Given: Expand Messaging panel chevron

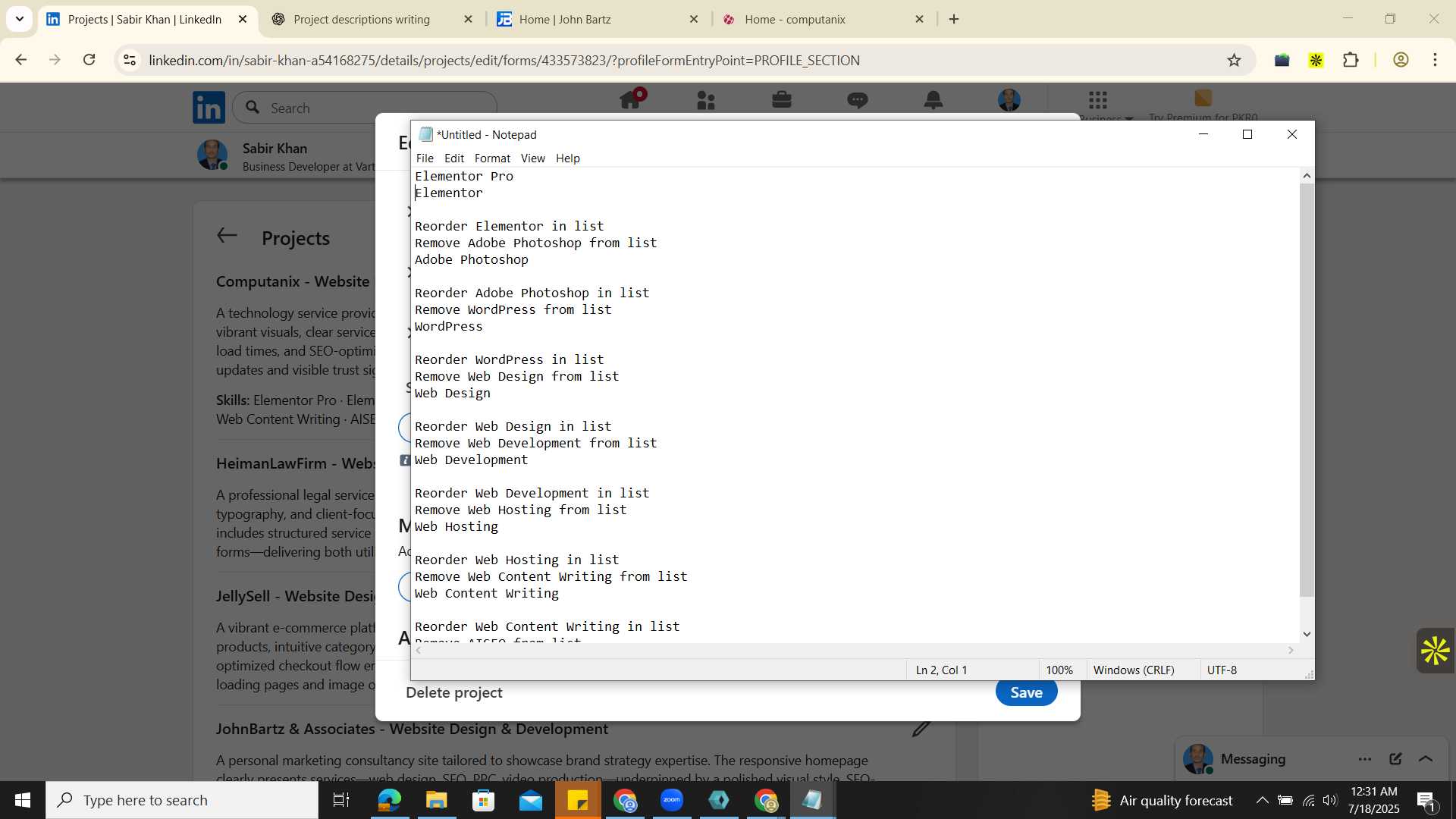Looking at the screenshot, I should (1426, 759).
